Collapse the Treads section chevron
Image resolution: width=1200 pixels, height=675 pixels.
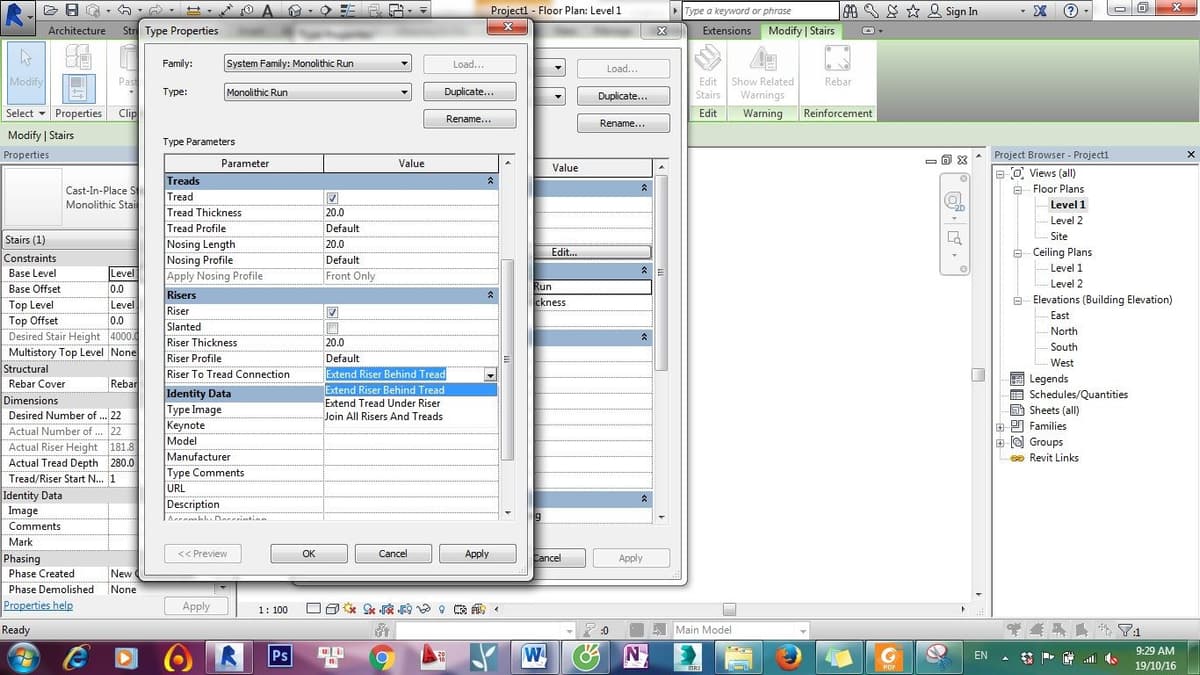[490, 181]
